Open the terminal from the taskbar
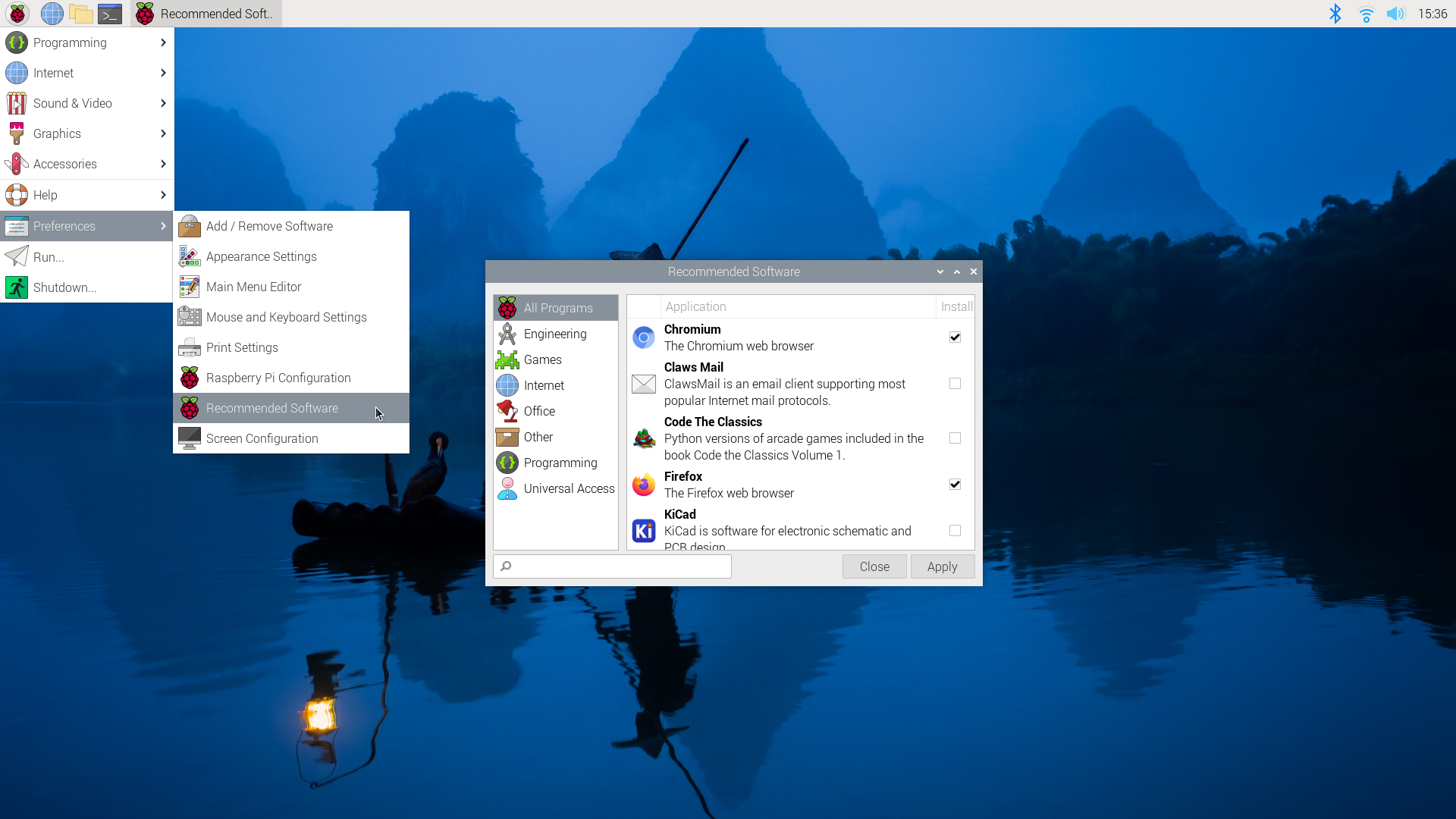This screenshot has height=819, width=1456. point(110,14)
